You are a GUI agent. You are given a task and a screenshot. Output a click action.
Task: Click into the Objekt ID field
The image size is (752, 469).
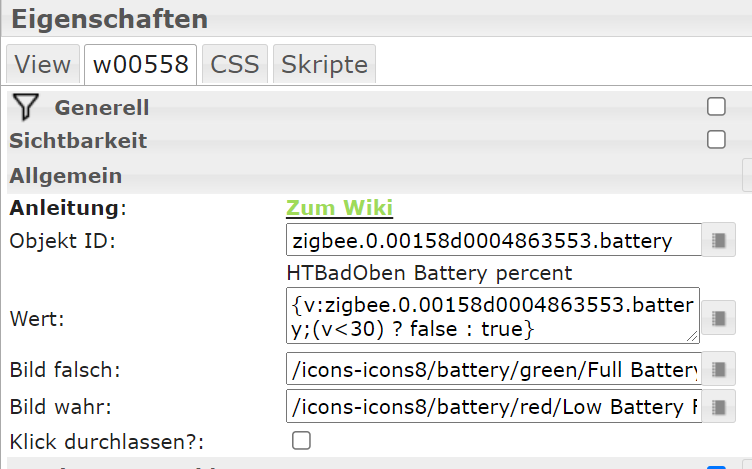(492, 240)
